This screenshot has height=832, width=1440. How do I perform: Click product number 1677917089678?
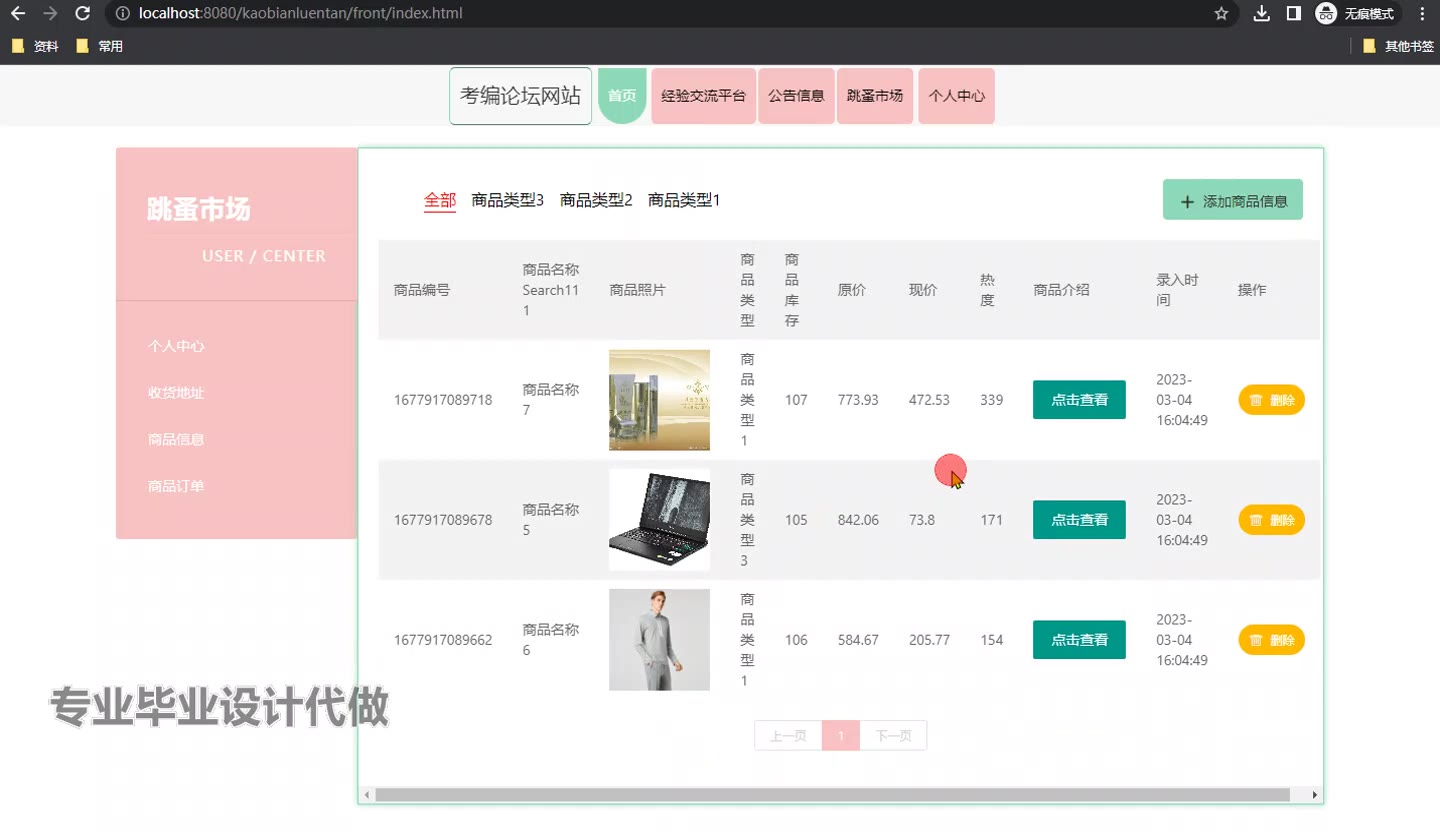[443, 520]
